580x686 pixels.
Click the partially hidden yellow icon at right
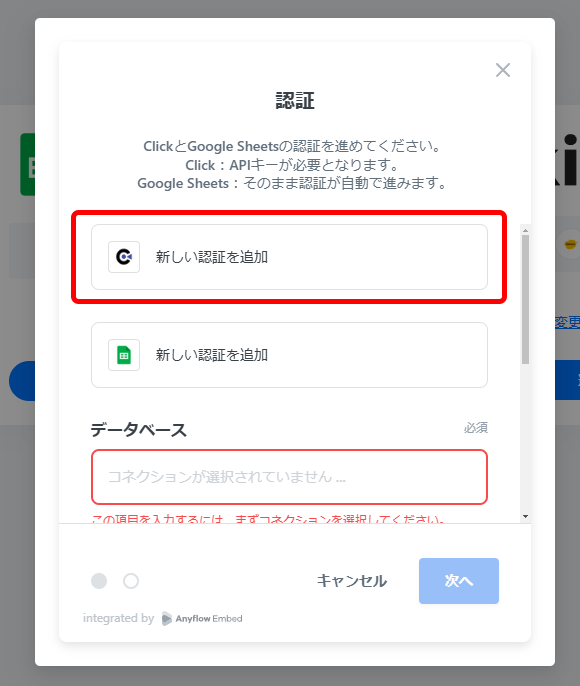[x=570, y=244]
